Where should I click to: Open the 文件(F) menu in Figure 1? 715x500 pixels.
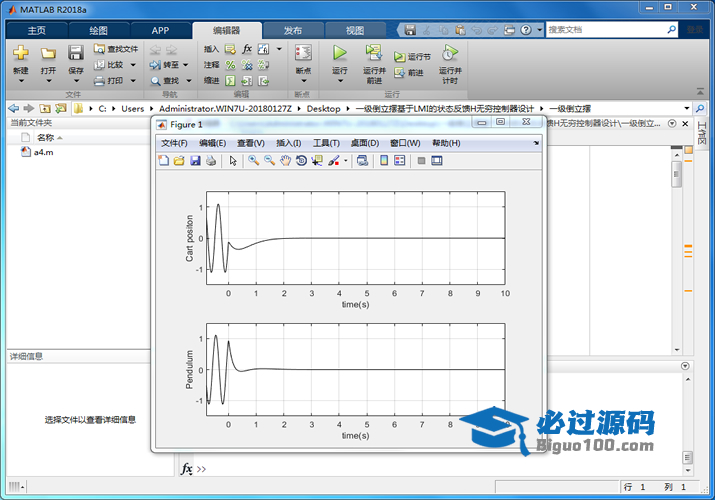tap(174, 143)
